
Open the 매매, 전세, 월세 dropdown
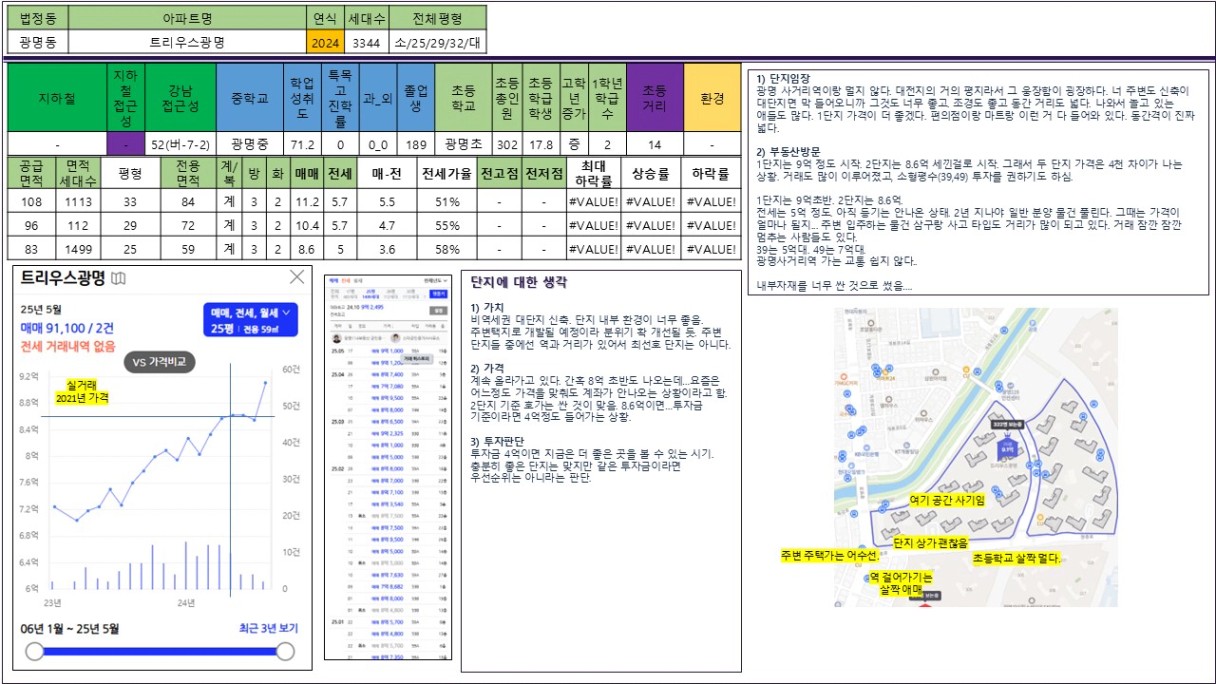point(250,320)
